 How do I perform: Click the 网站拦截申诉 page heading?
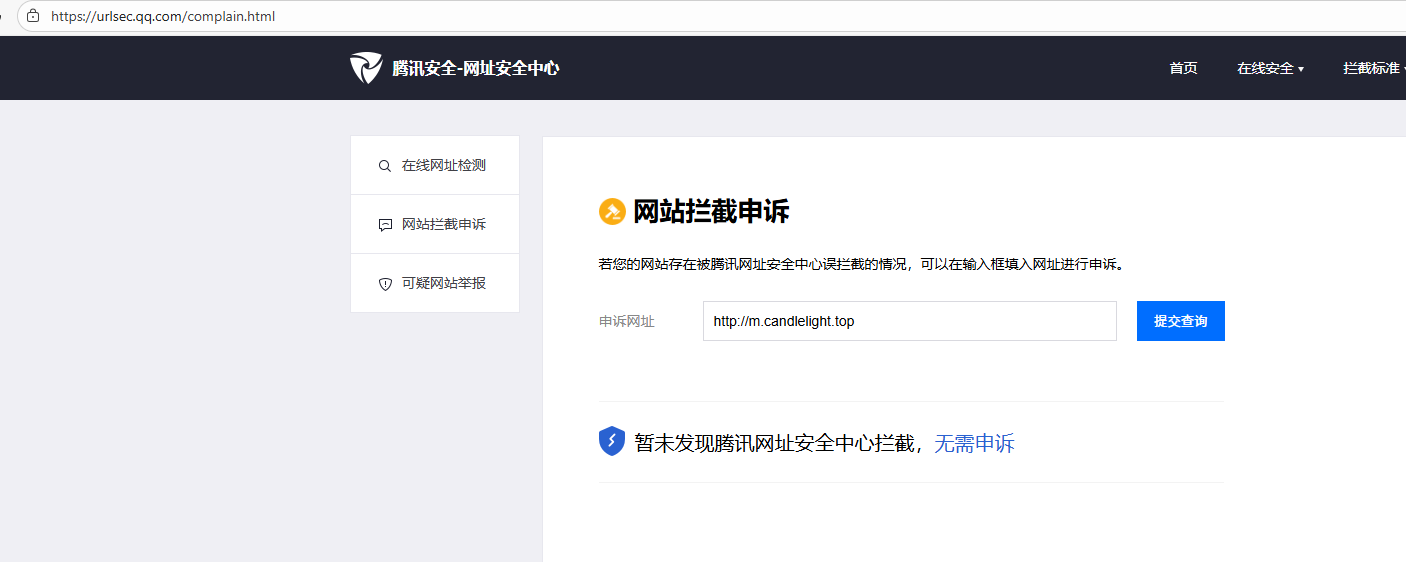tap(711, 212)
